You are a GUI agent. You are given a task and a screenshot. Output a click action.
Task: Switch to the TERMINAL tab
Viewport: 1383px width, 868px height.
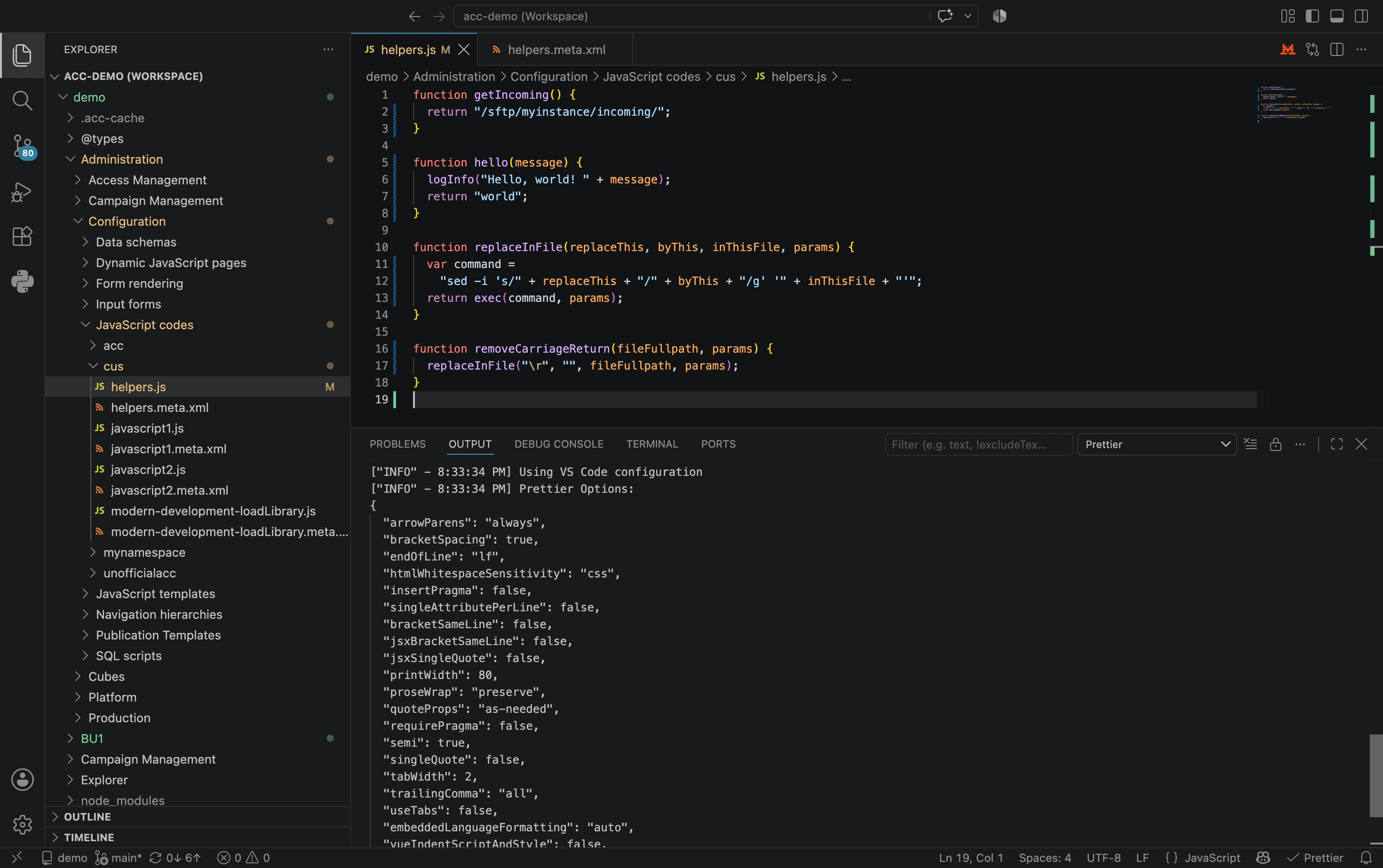(x=652, y=444)
